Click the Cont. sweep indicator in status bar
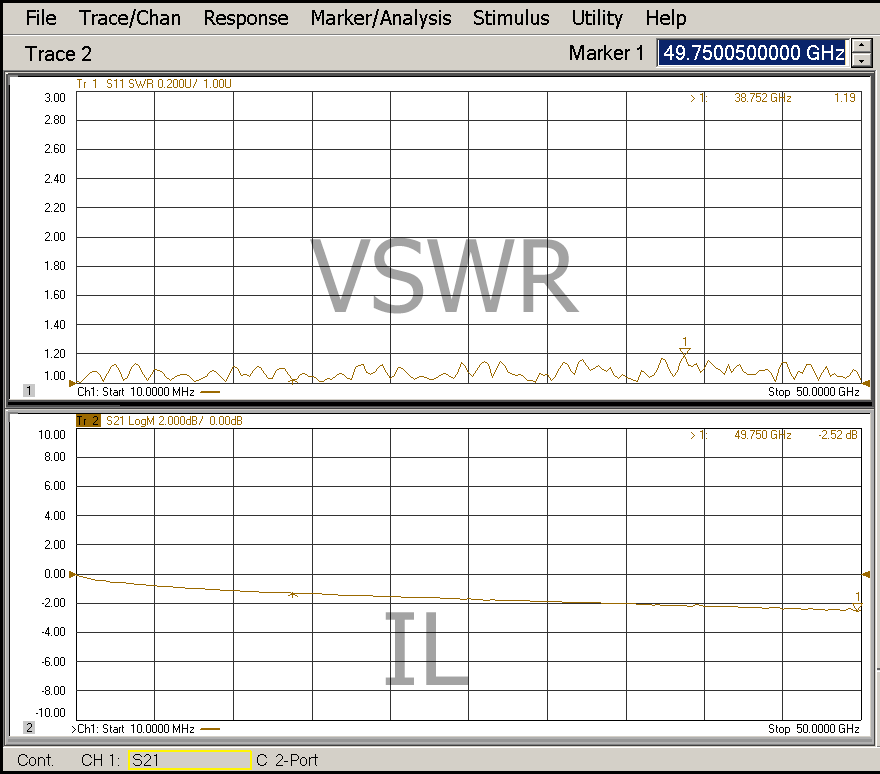 [36, 761]
